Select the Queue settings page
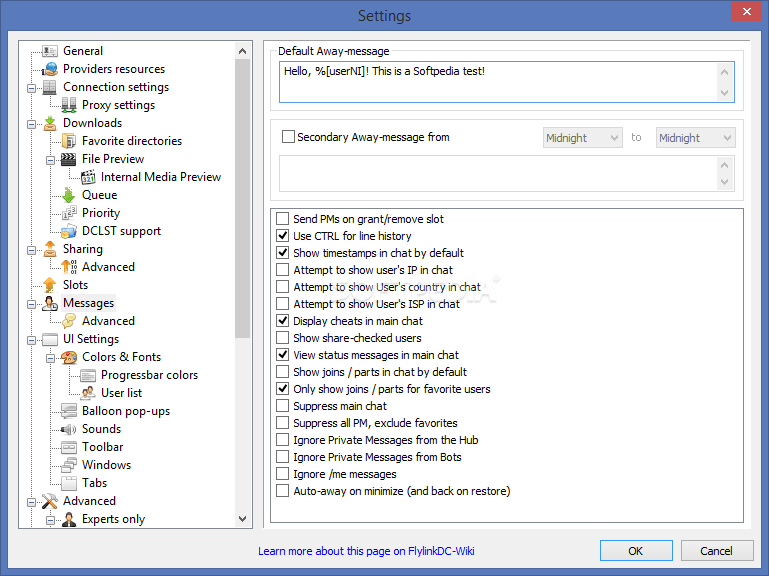The width and height of the screenshot is (769, 576). coord(100,195)
